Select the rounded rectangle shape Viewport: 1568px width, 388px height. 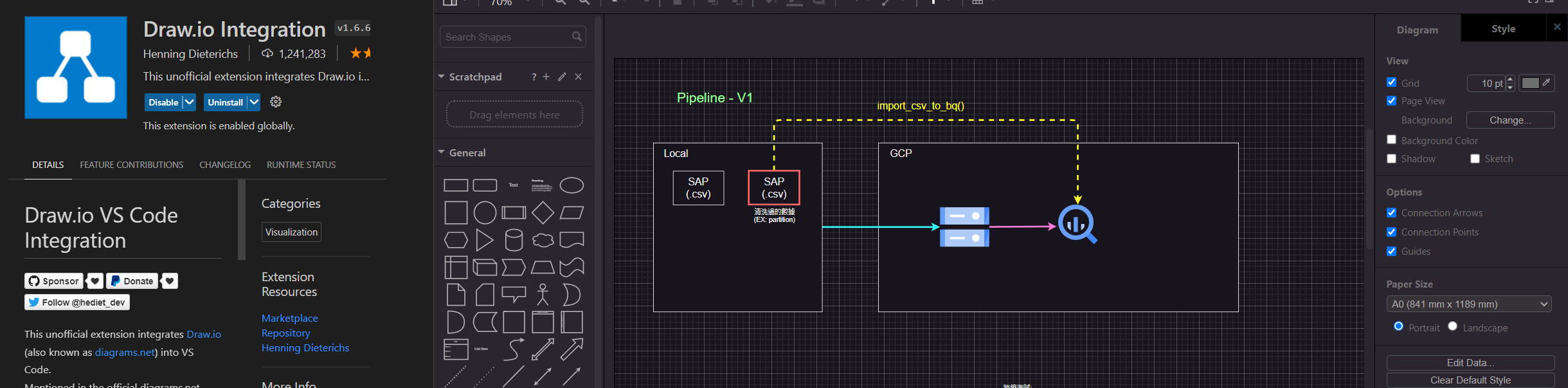(x=485, y=185)
